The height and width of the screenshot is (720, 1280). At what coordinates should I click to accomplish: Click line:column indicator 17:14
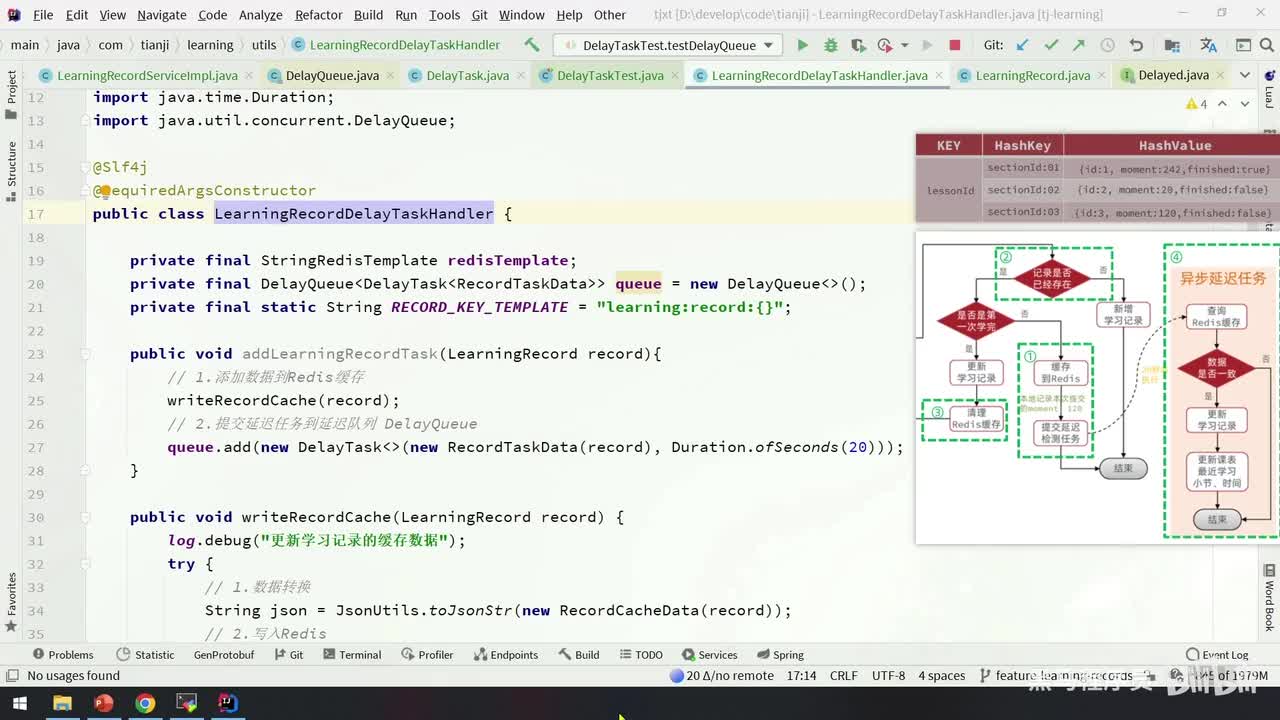tap(801, 676)
